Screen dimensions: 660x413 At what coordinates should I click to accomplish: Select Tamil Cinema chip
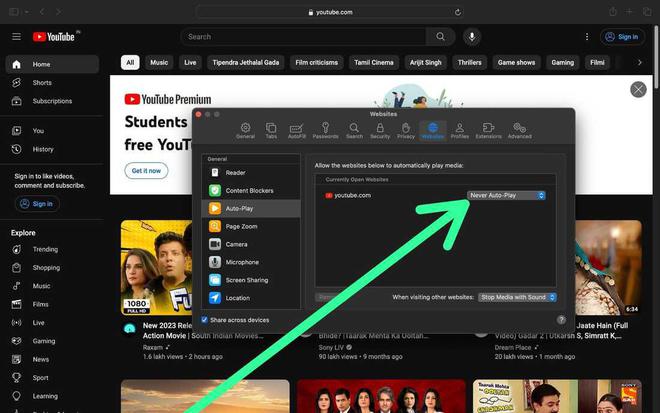[374, 62]
